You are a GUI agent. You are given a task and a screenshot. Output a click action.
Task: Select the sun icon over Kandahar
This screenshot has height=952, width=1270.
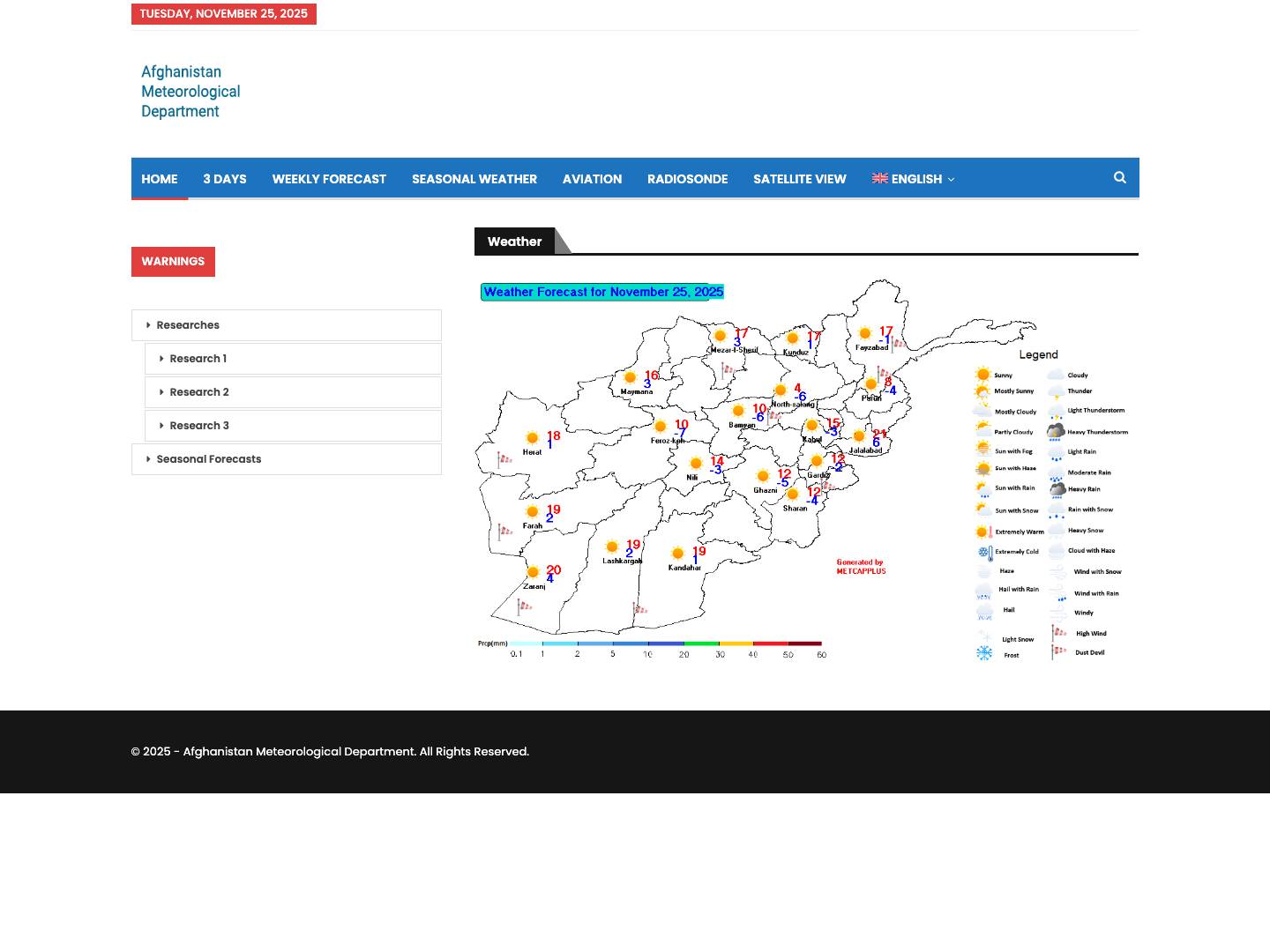click(678, 554)
